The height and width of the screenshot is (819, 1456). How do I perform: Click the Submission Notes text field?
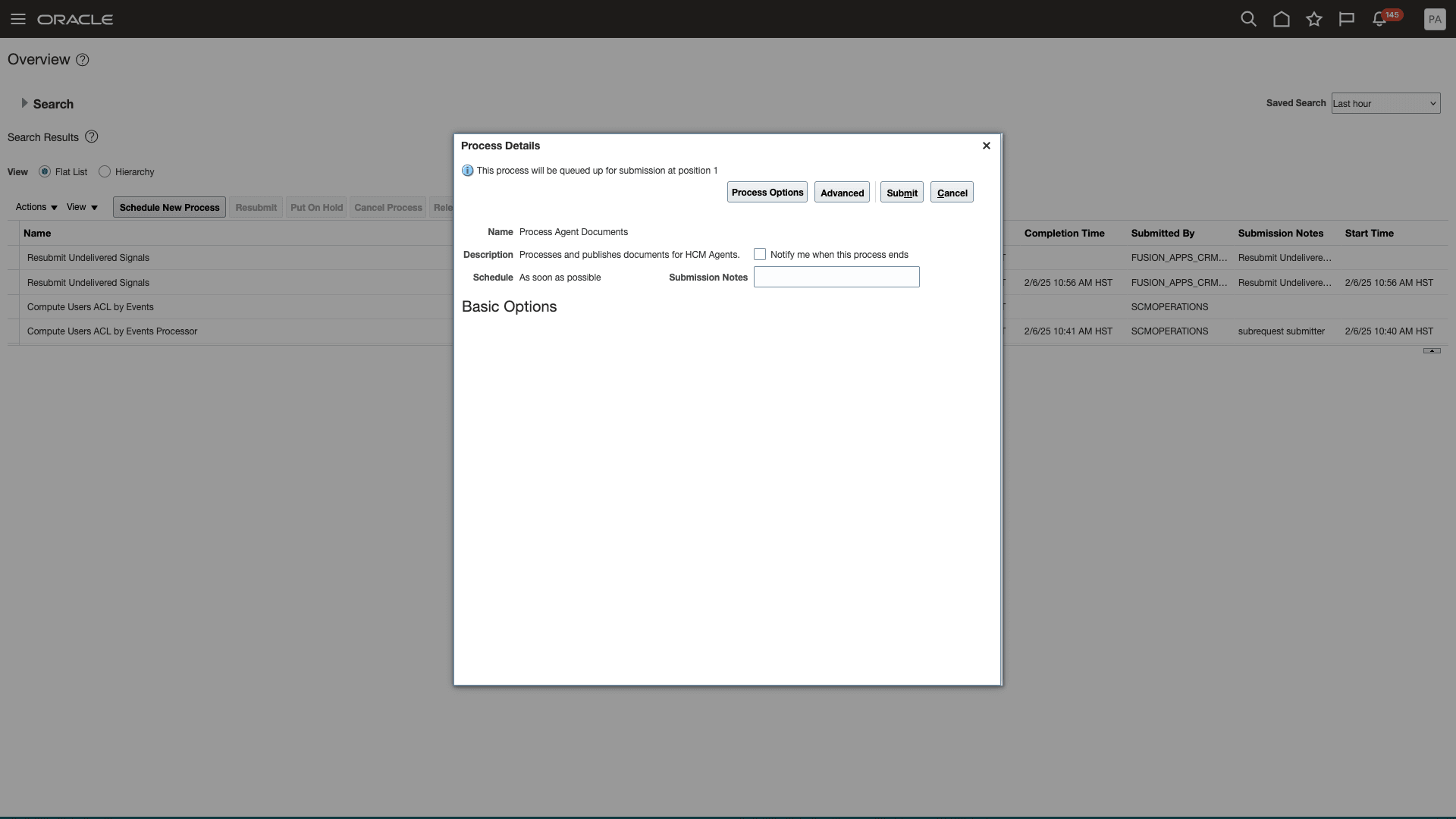click(x=836, y=278)
